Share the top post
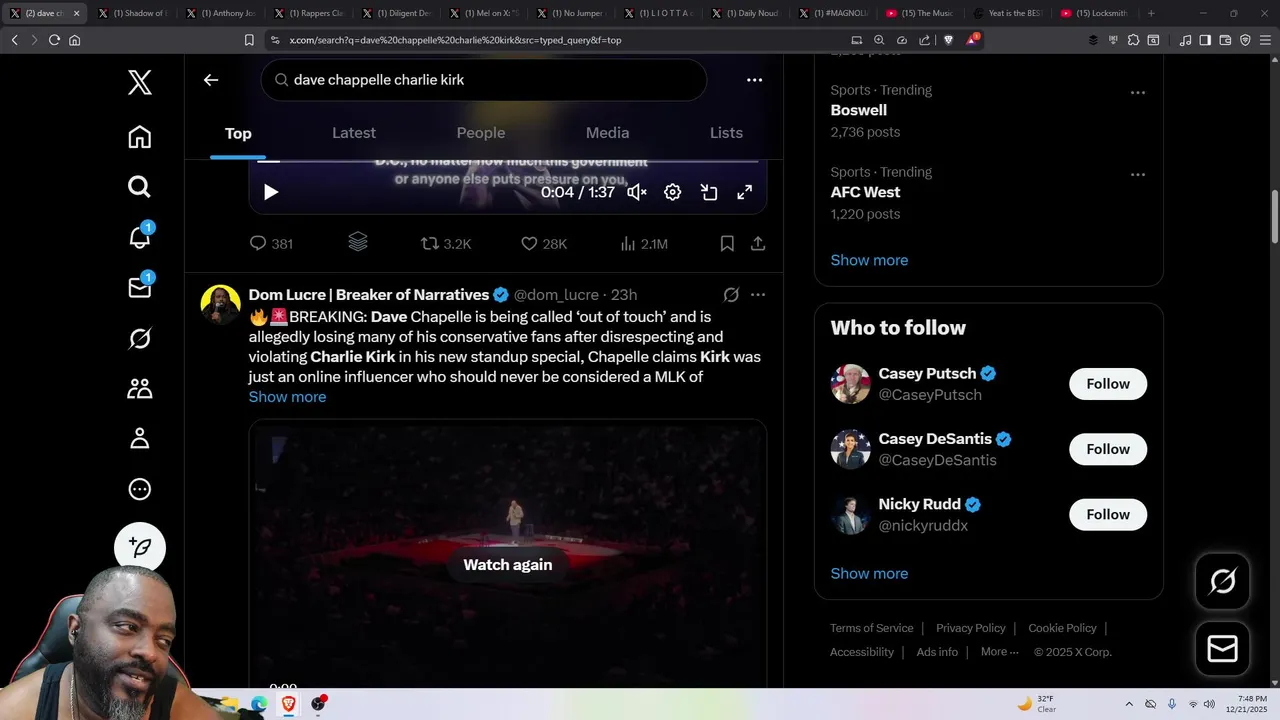The height and width of the screenshot is (720, 1280). [x=758, y=244]
